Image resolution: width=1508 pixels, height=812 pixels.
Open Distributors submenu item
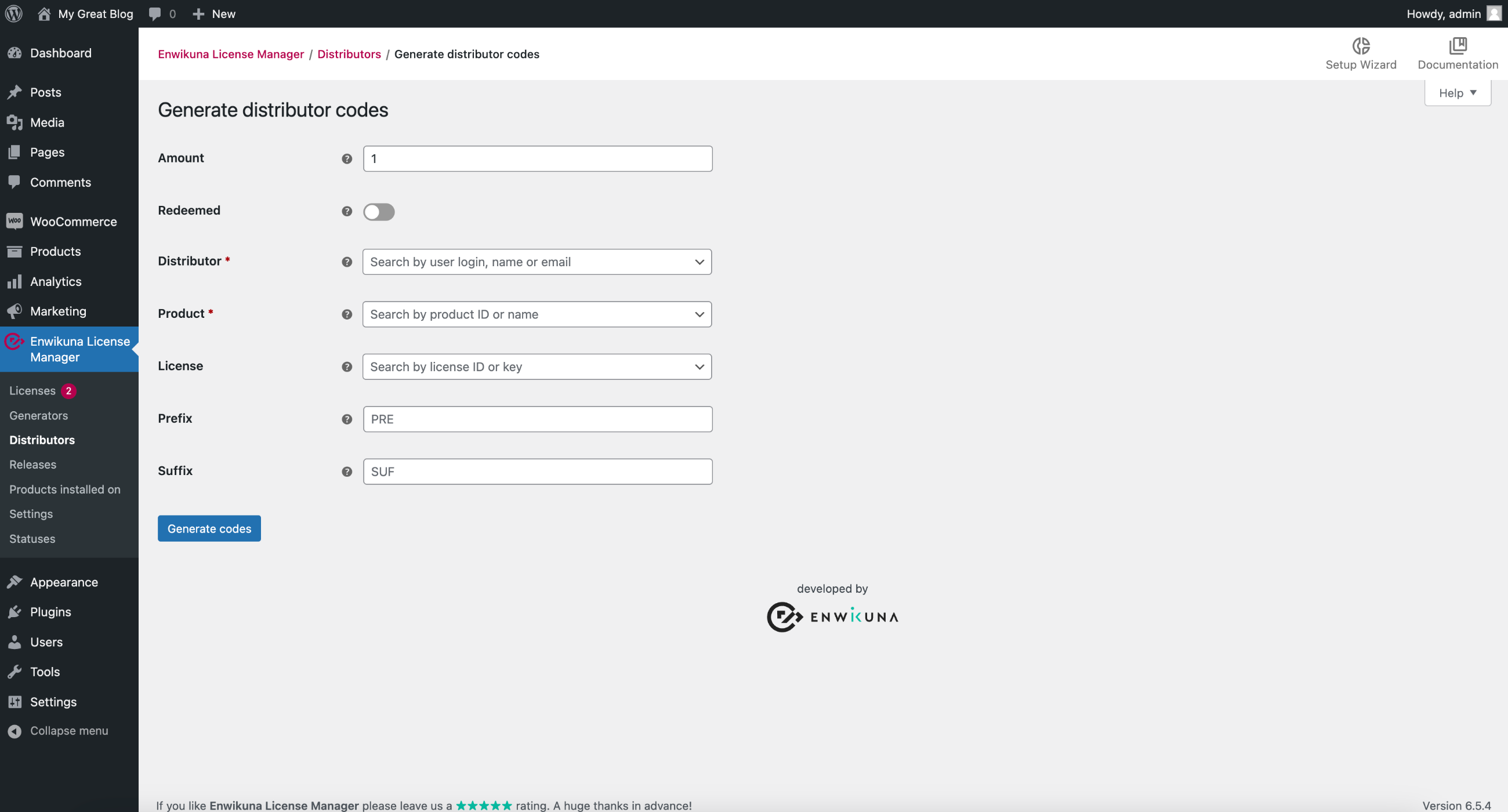point(42,440)
